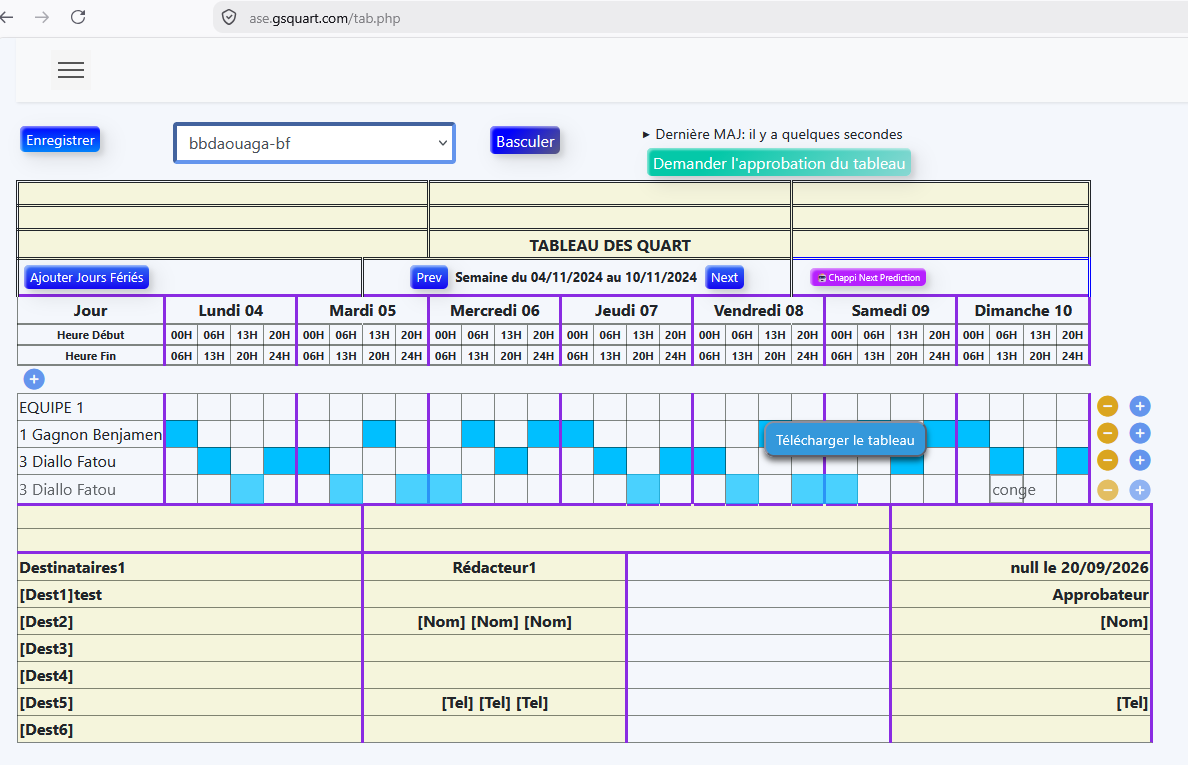Click the conge input field on Dimanche
Screen dimensions: 1188x765
click(x=1007, y=490)
